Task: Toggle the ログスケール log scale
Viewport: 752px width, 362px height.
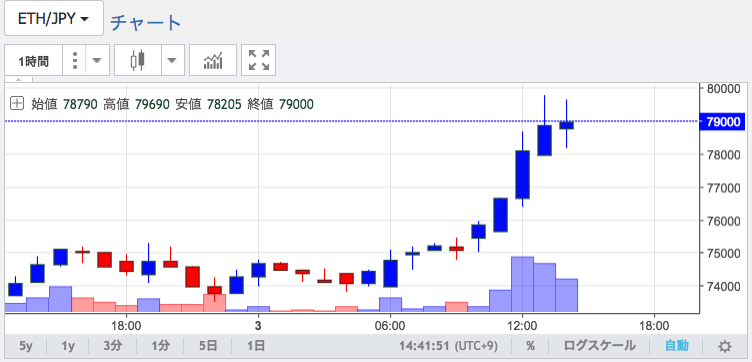Action: pos(599,346)
